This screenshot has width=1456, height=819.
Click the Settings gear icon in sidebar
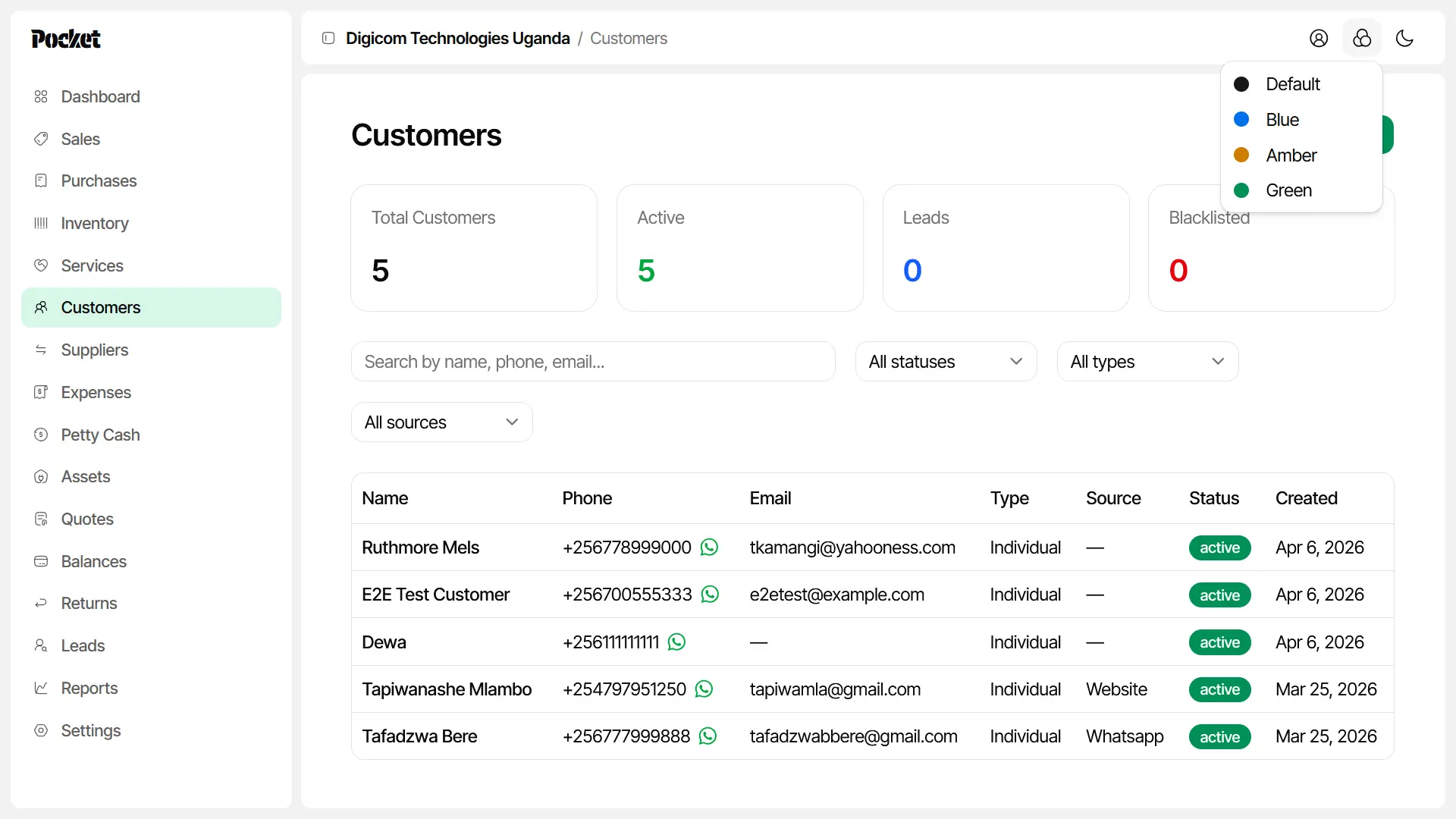(41, 730)
